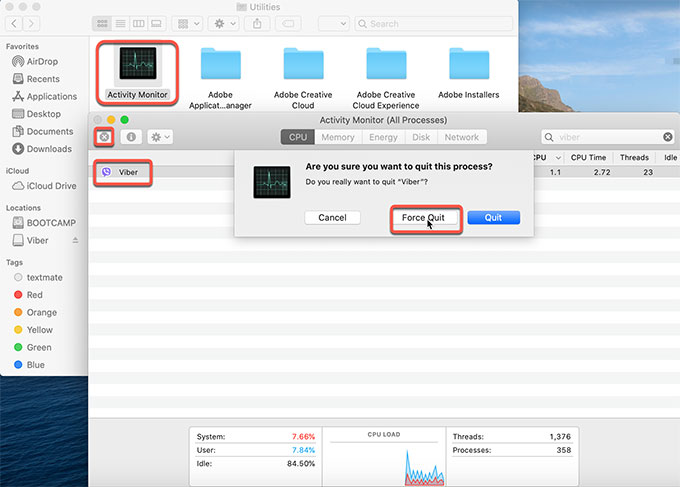Select the Green tag

pyautogui.click(x=39, y=347)
